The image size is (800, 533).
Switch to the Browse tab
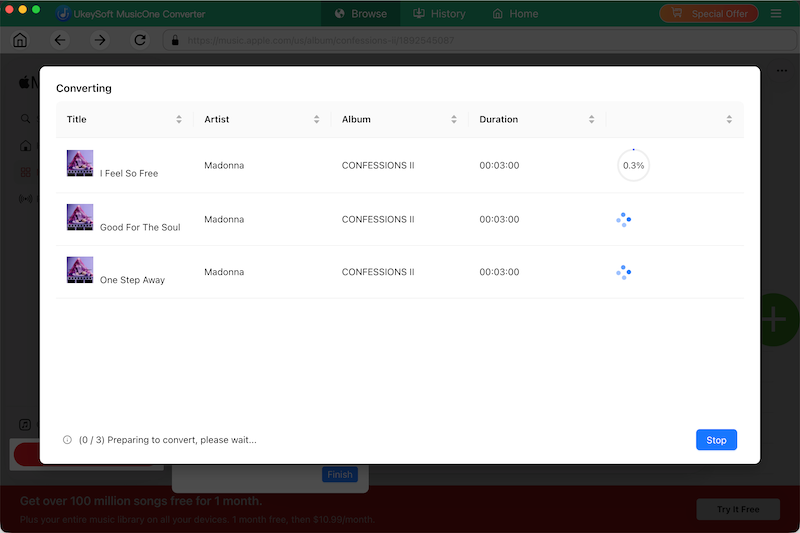[x=361, y=14]
